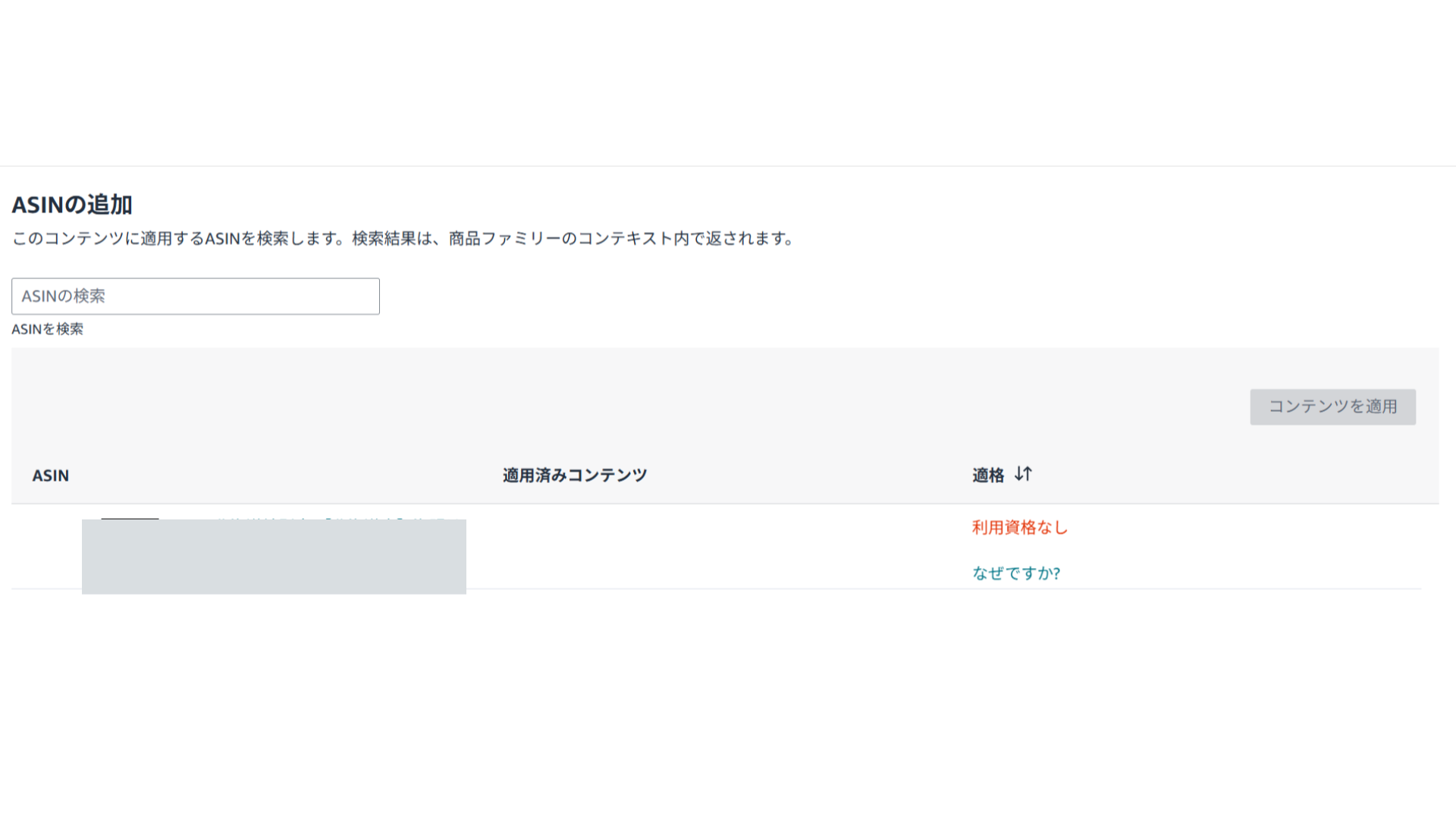Click the dark thumbnail edge above the gray block
Viewport: 1456px width, 819px height.
click(130, 518)
